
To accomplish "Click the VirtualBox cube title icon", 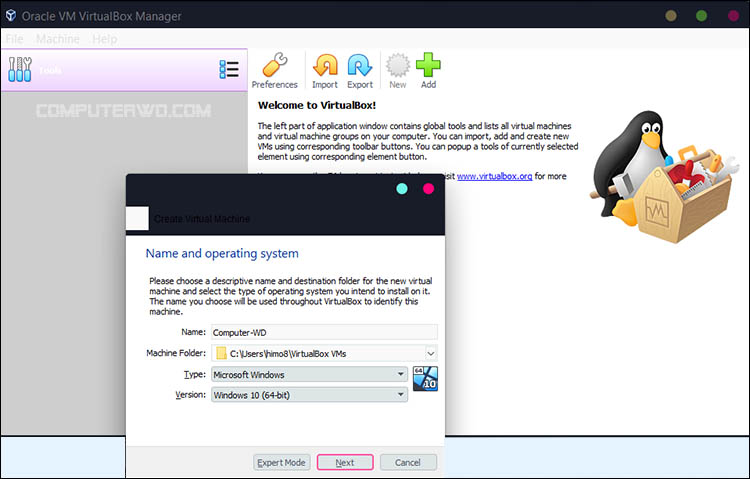I will [11, 16].
